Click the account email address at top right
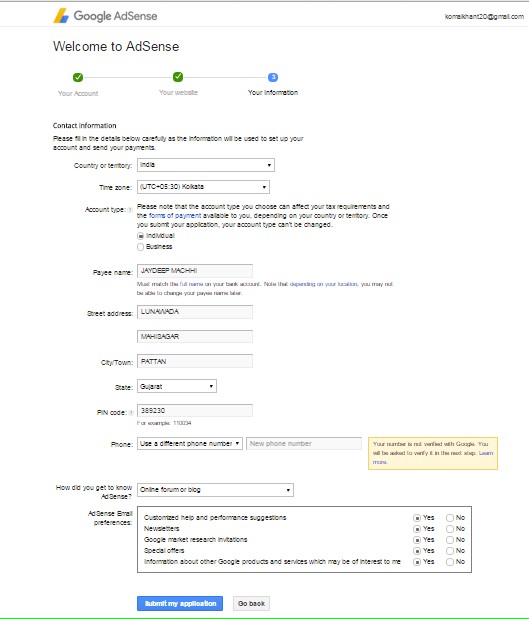This screenshot has height=619, width=529. pyautogui.click(x=484, y=17)
